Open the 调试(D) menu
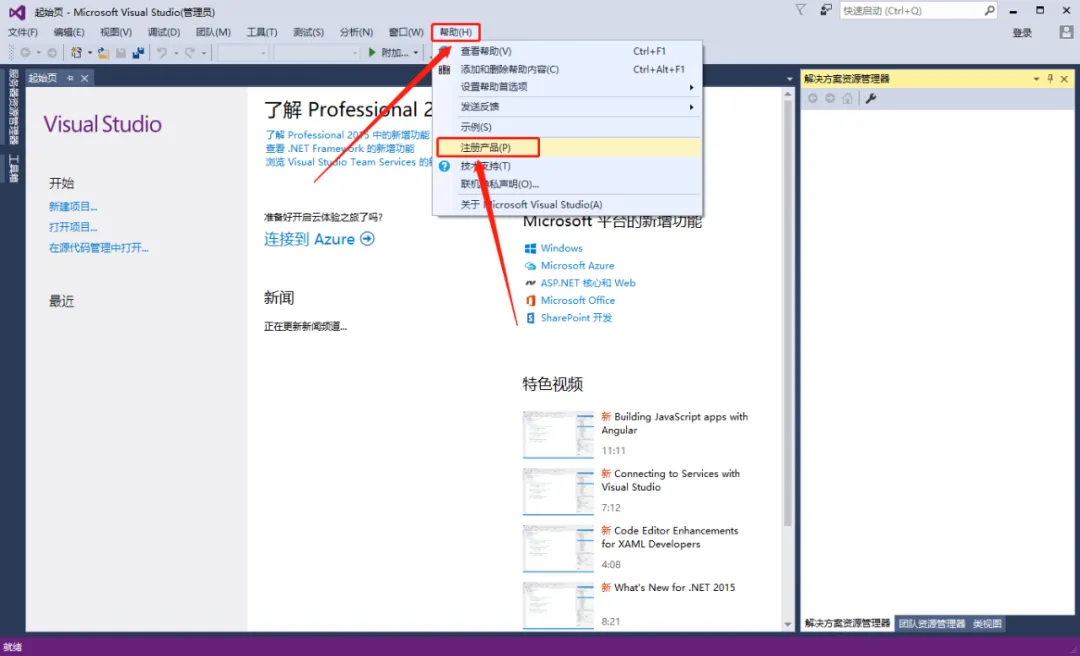 [x=163, y=32]
